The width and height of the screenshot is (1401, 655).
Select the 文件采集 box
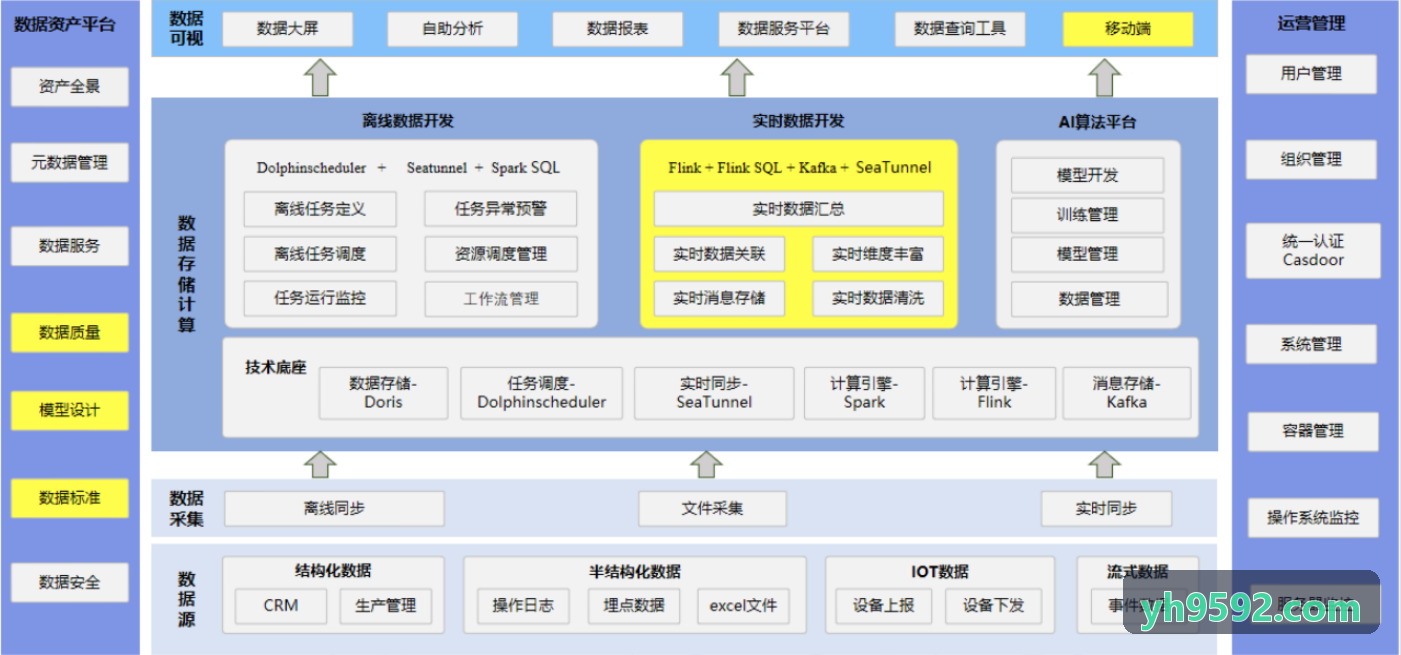pos(713,509)
